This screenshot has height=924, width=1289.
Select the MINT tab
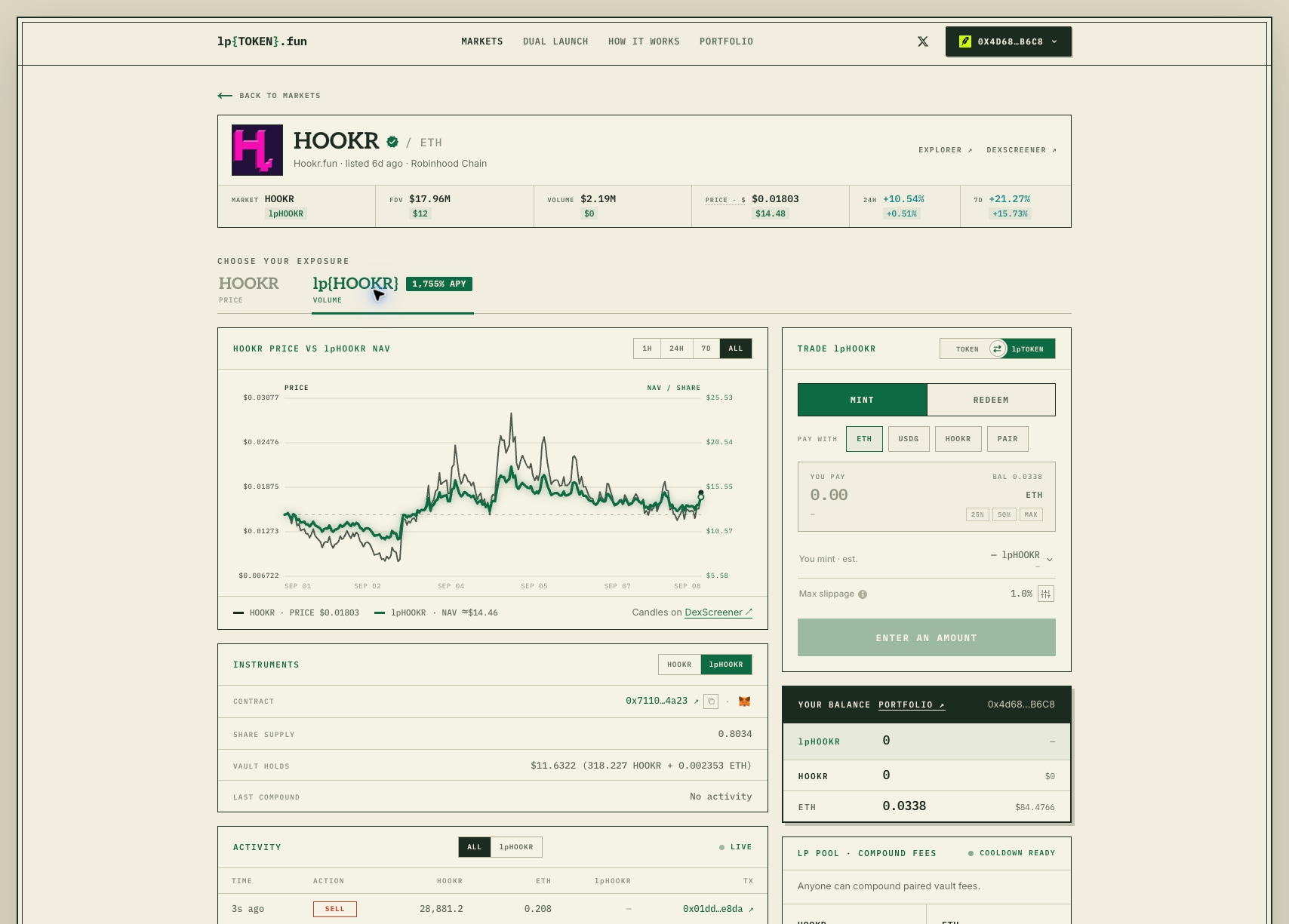pos(862,400)
